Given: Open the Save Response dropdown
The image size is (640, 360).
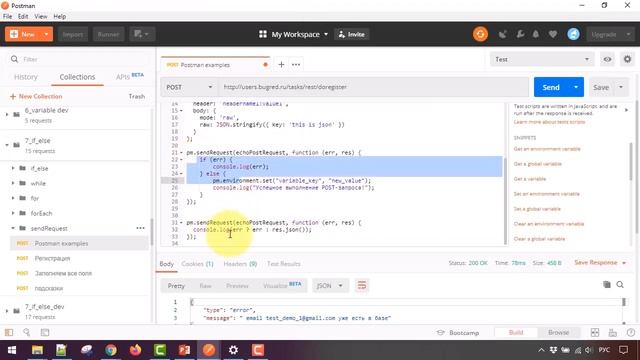Looking at the screenshot, I should tap(600, 262).
